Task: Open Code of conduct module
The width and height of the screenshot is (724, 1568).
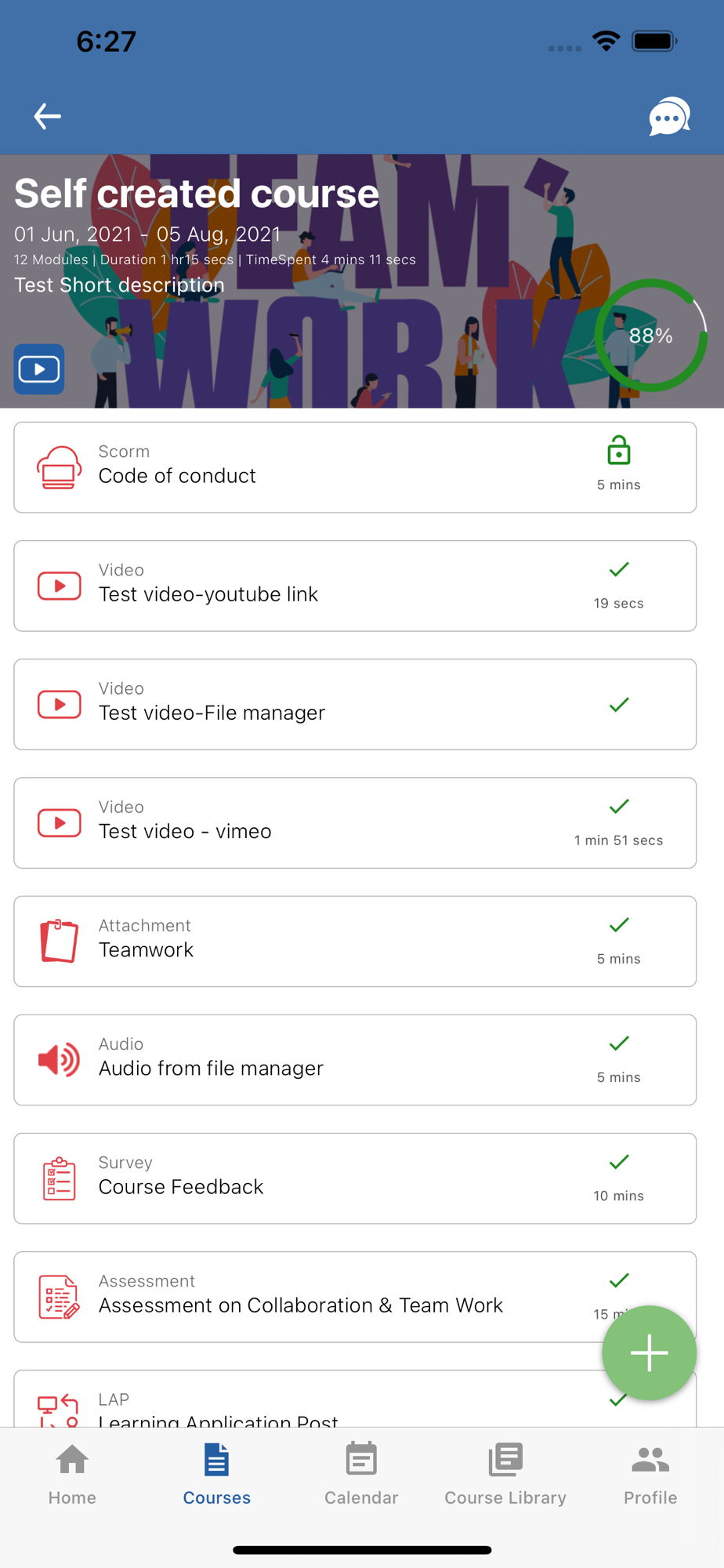Action: (x=355, y=467)
